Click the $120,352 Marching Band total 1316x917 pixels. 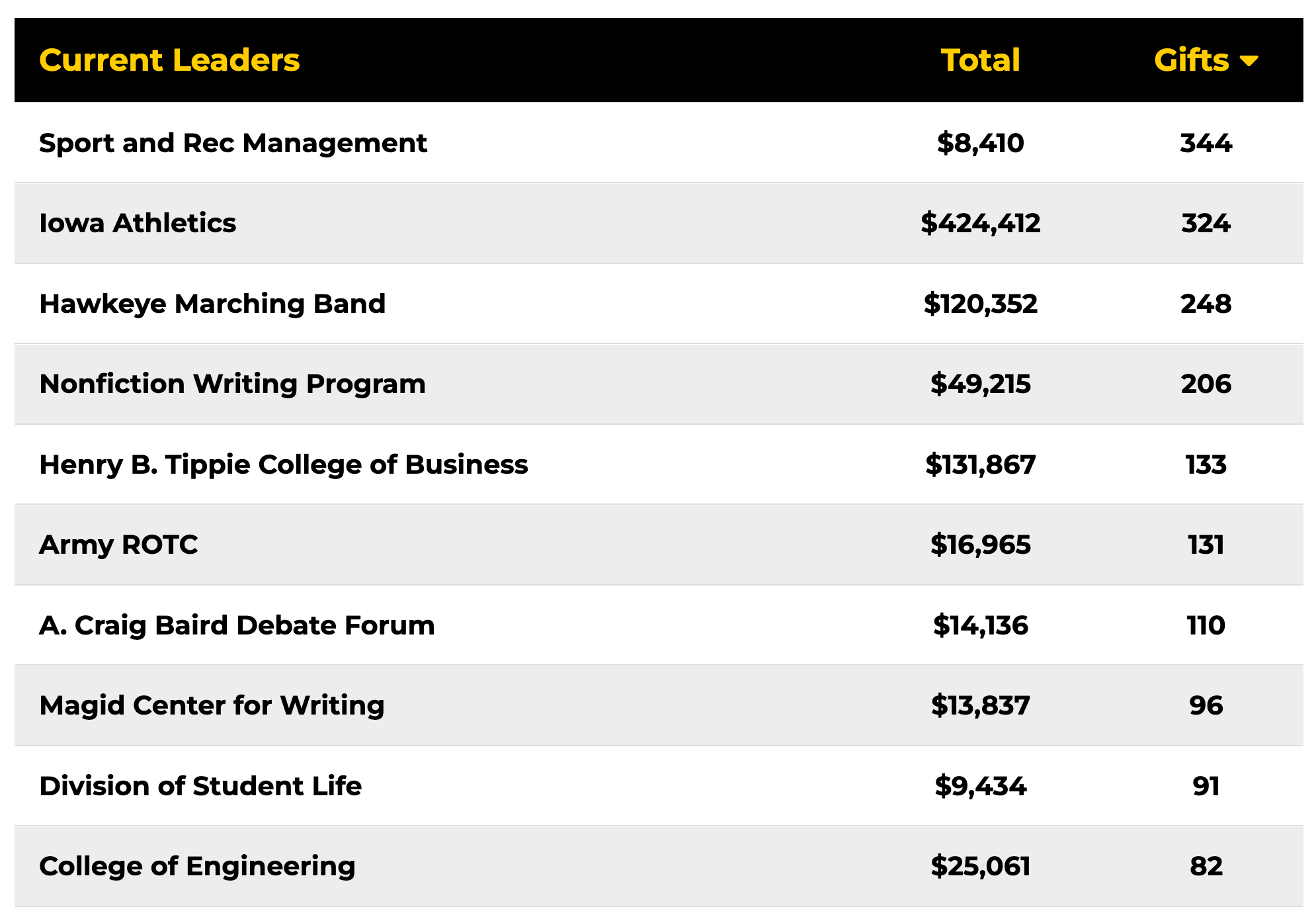(981, 304)
